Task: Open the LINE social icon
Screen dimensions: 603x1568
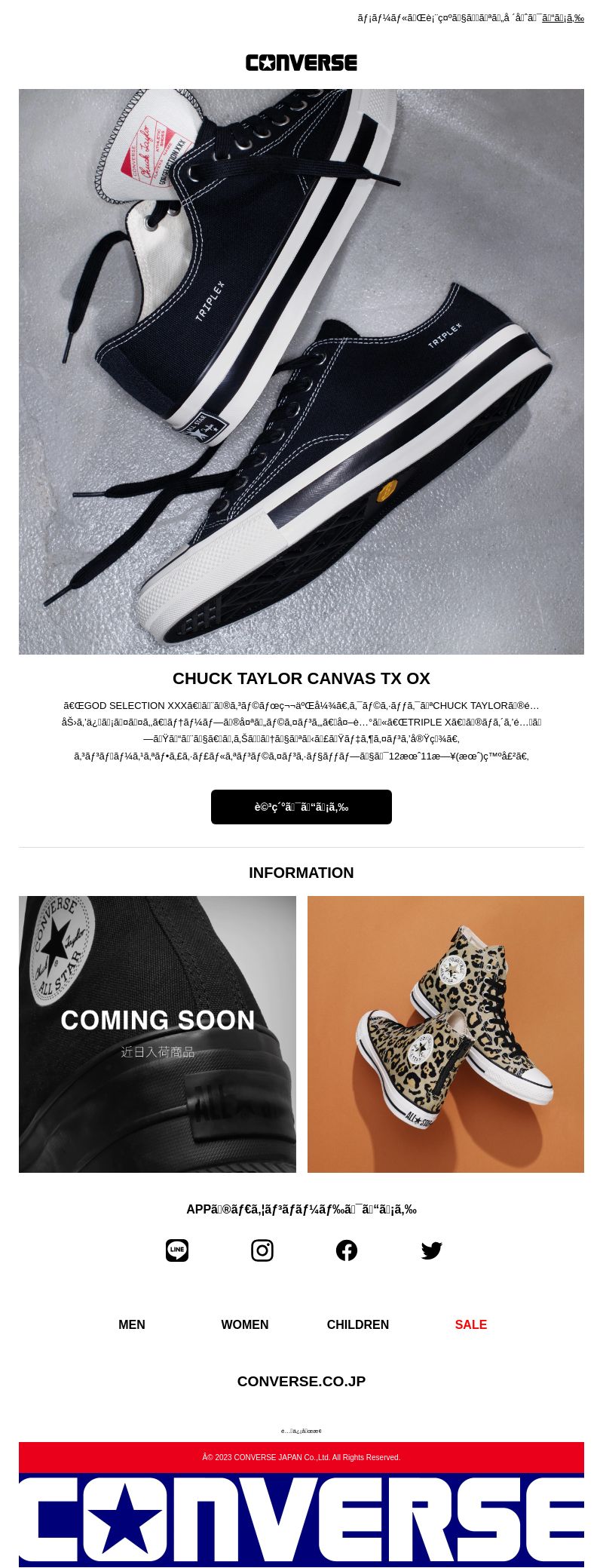Action: (177, 1250)
